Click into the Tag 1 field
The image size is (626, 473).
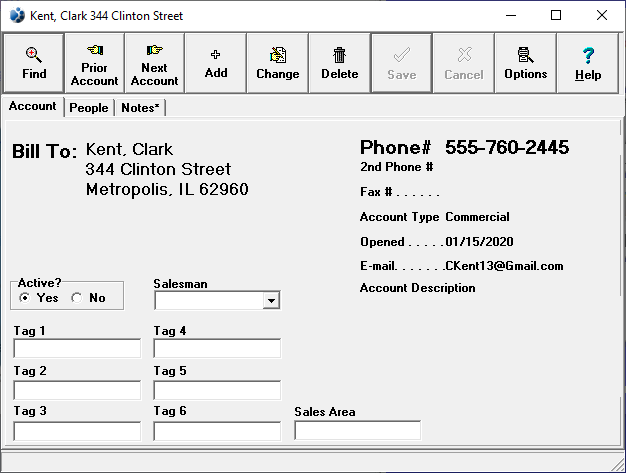(77, 349)
